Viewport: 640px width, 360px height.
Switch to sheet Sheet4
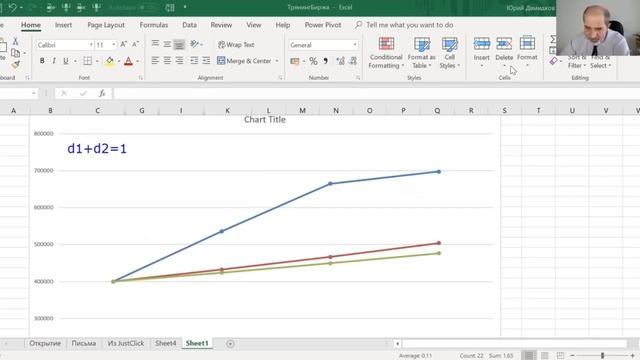coord(166,343)
